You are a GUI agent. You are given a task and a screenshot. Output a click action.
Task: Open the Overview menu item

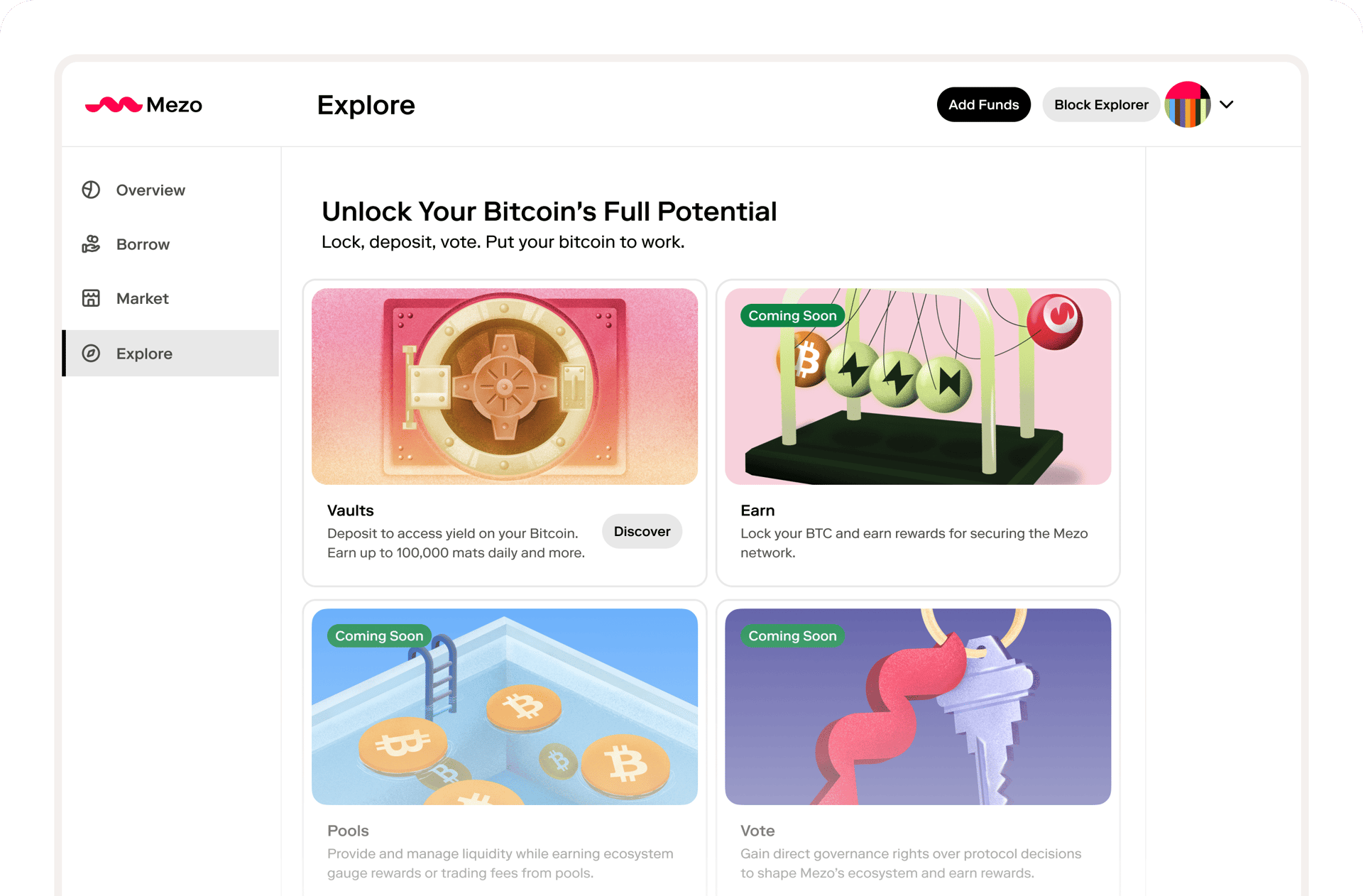click(x=150, y=190)
